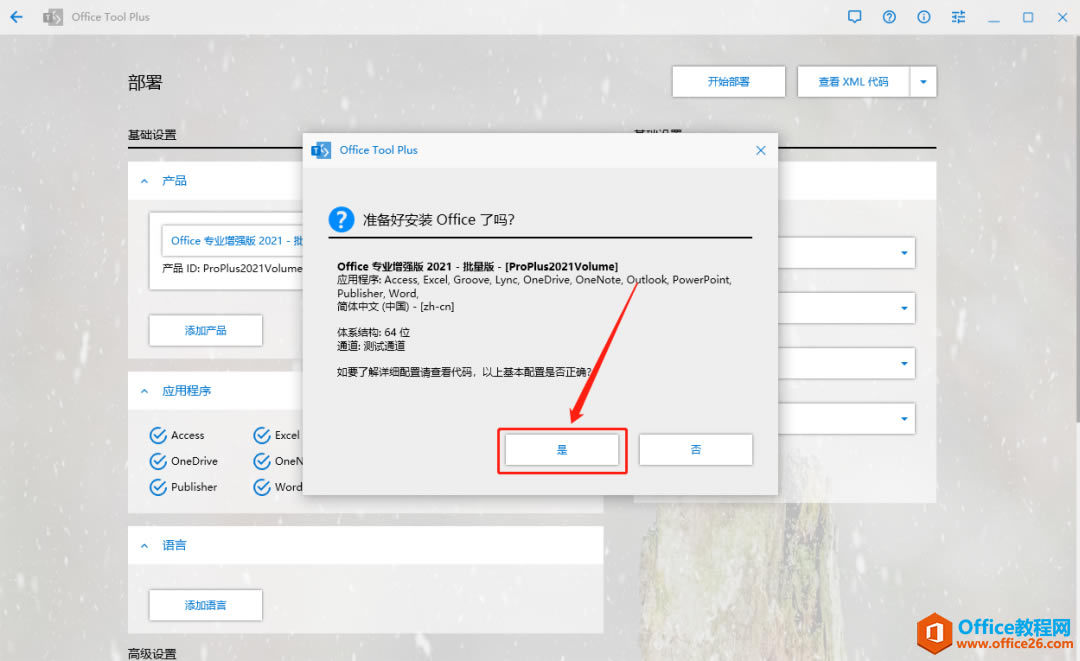Uncheck the Excel application
The width and height of the screenshot is (1080, 661).
pos(262,435)
